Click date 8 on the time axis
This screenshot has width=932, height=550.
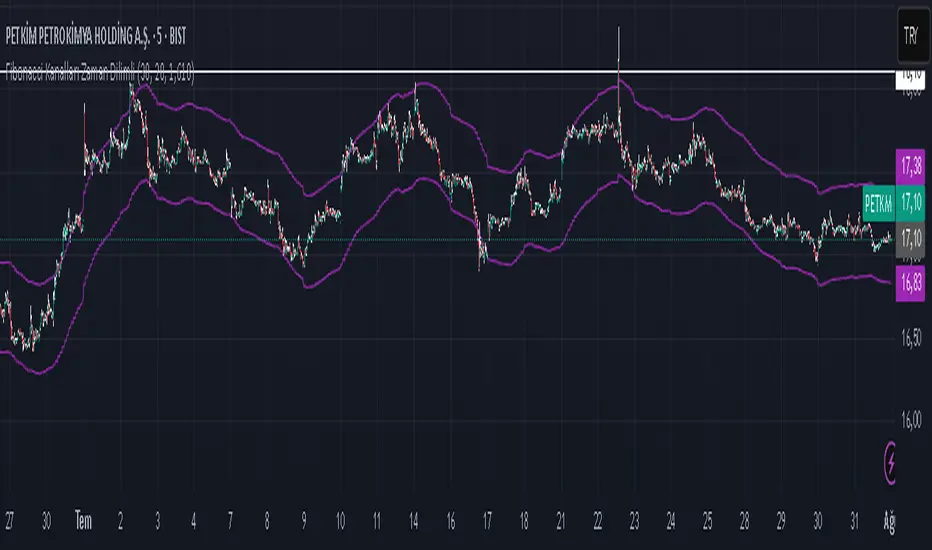pyautogui.click(x=267, y=521)
